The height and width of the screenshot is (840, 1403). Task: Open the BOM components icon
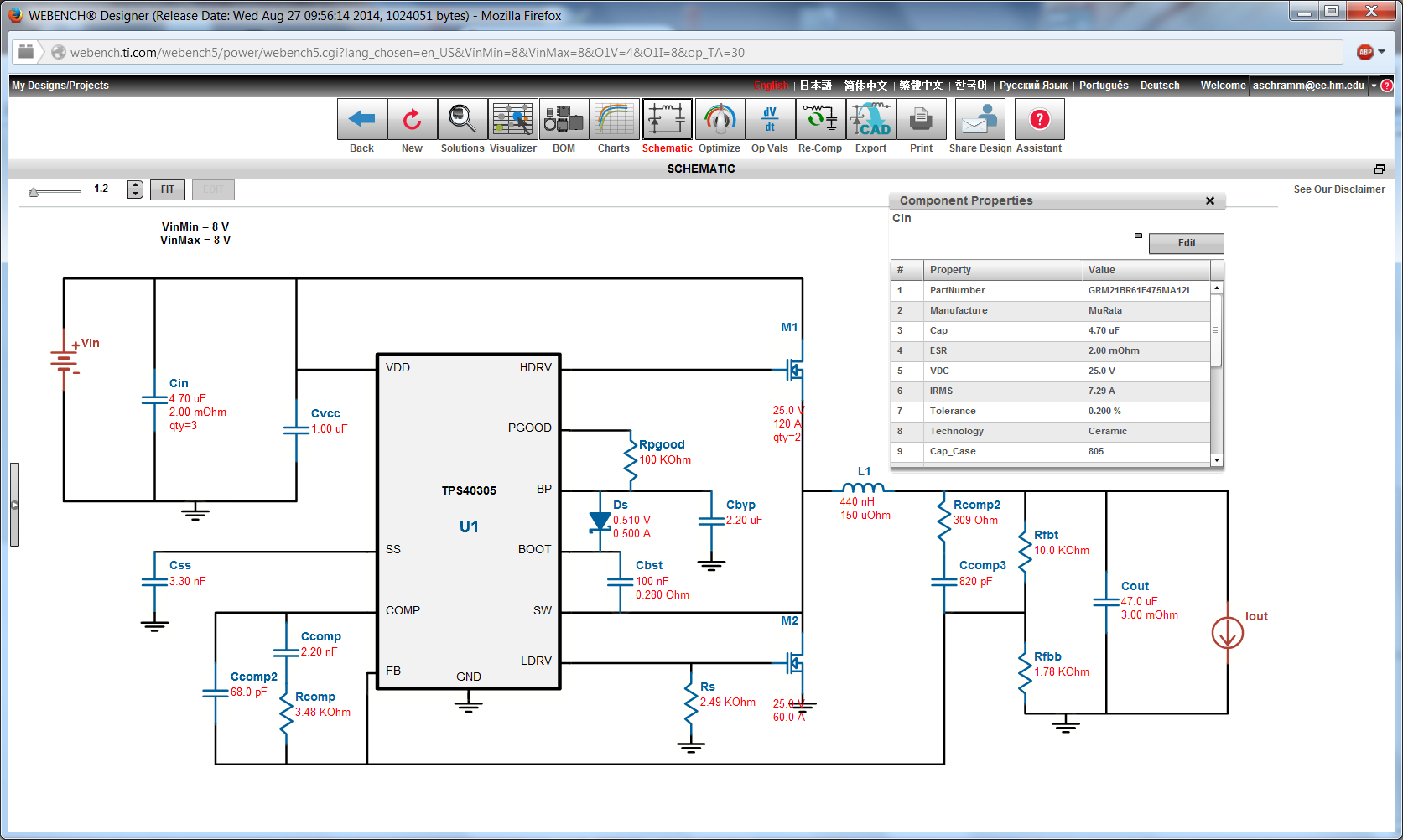pyautogui.click(x=564, y=119)
